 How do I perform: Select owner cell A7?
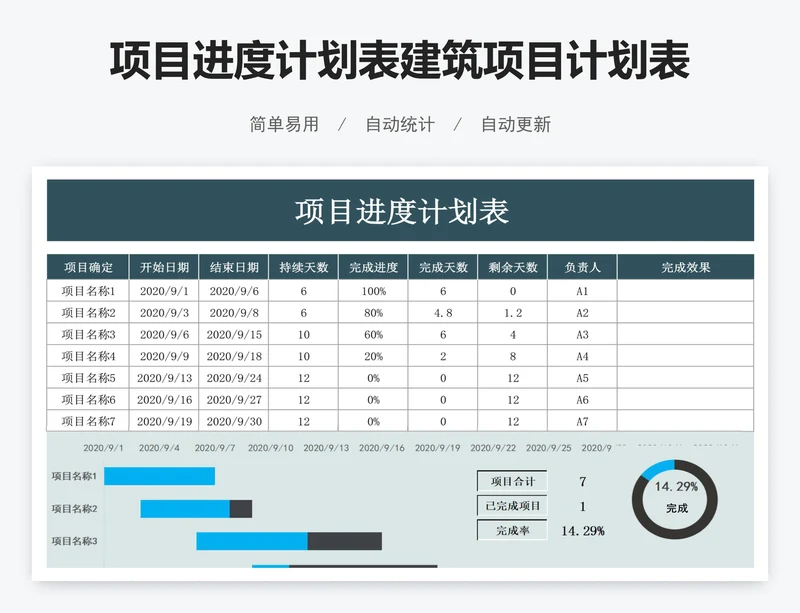tap(582, 421)
